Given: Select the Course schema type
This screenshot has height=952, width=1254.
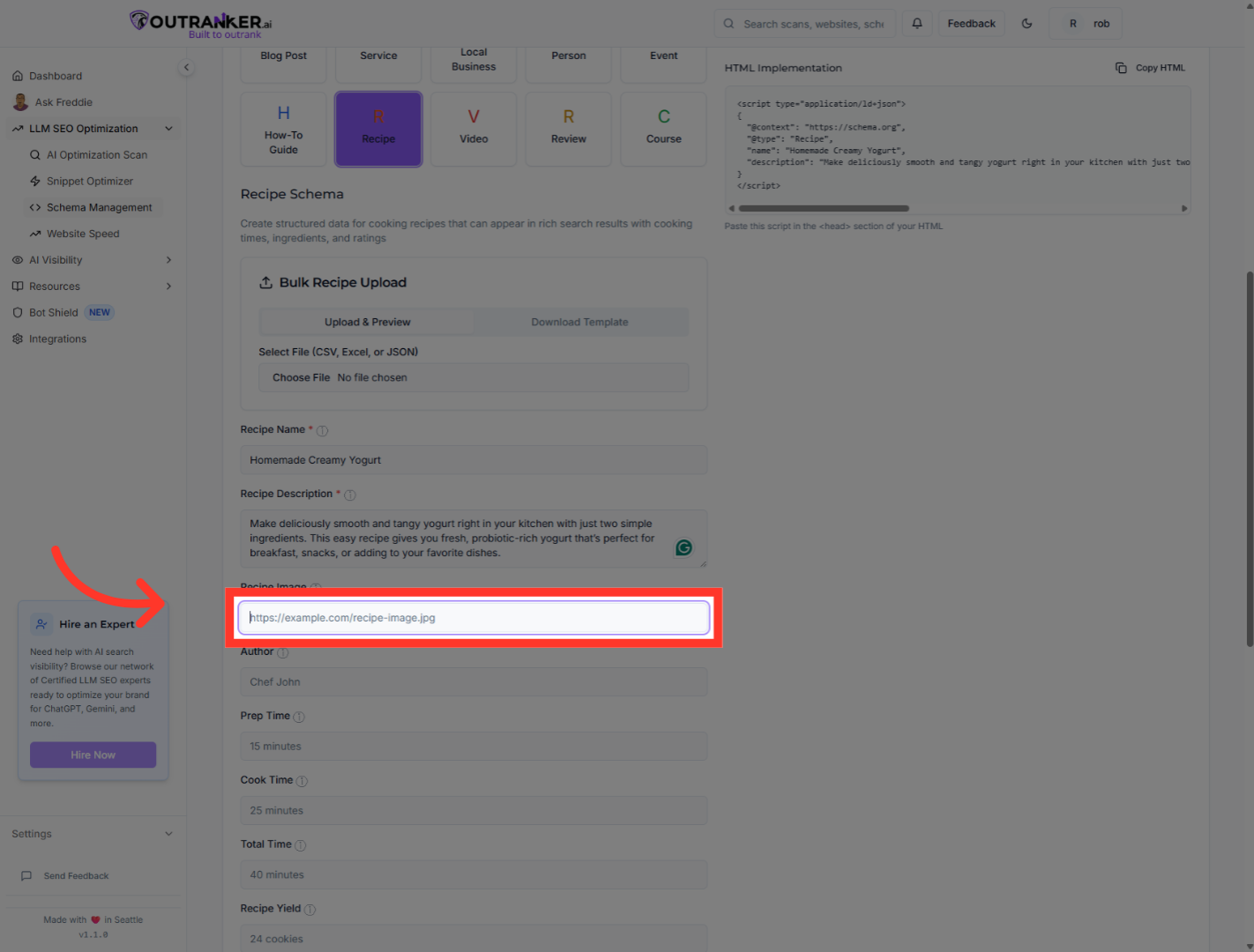Looking at the screenshot, I should [x=664, y=129].
